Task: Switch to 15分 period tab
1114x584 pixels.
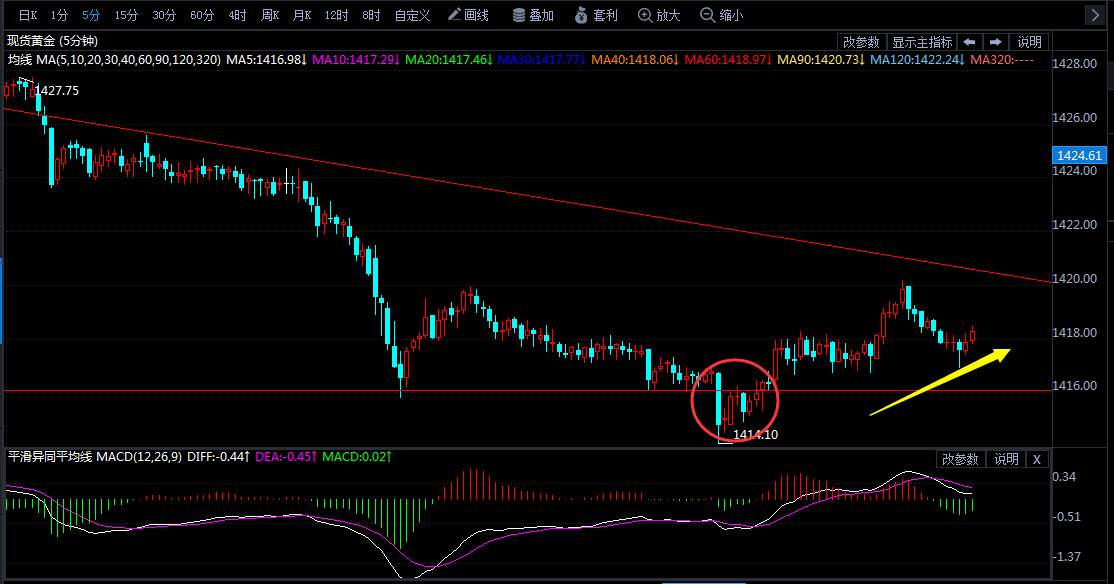Action: click(126, 15)
